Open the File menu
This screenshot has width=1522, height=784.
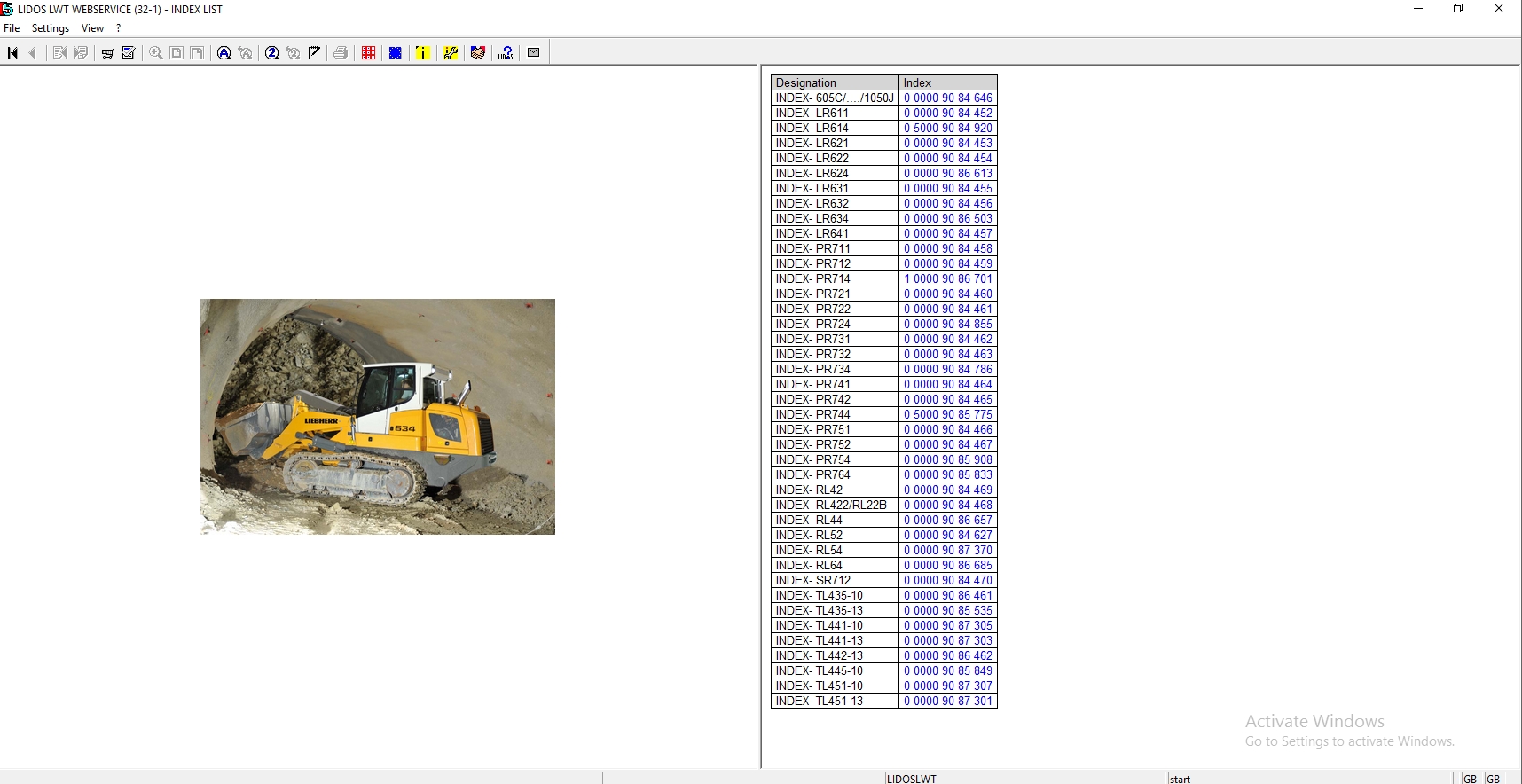pyautogui.click(x=12, y=28)
